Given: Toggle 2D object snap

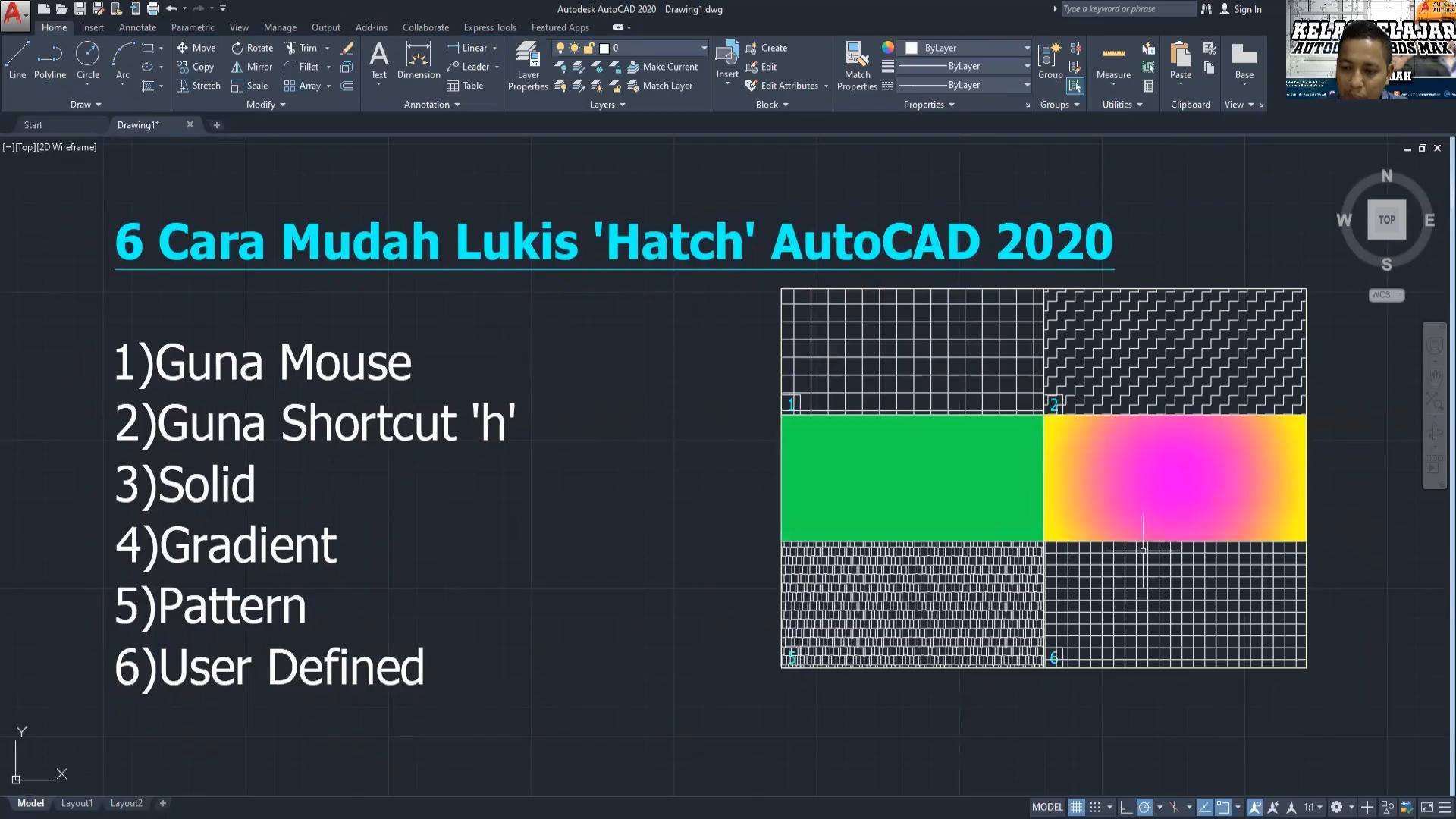Looking at the screenshot, I should pyautogui.click(x=1223, y=807).
